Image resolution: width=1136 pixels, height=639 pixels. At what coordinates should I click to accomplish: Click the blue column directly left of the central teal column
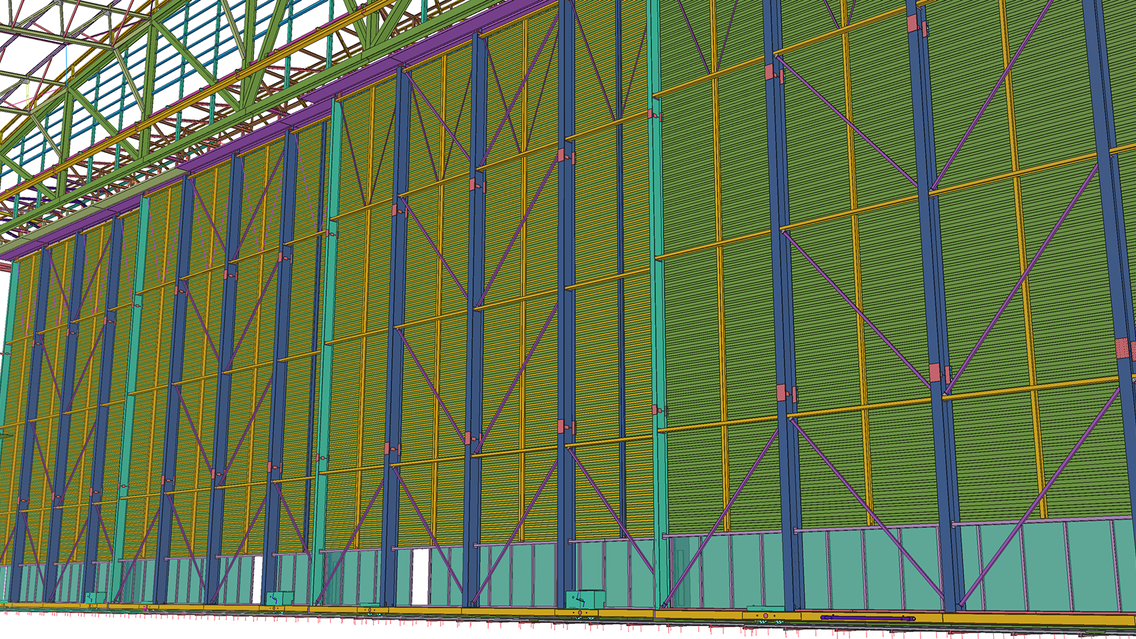[x=566, y=300]
